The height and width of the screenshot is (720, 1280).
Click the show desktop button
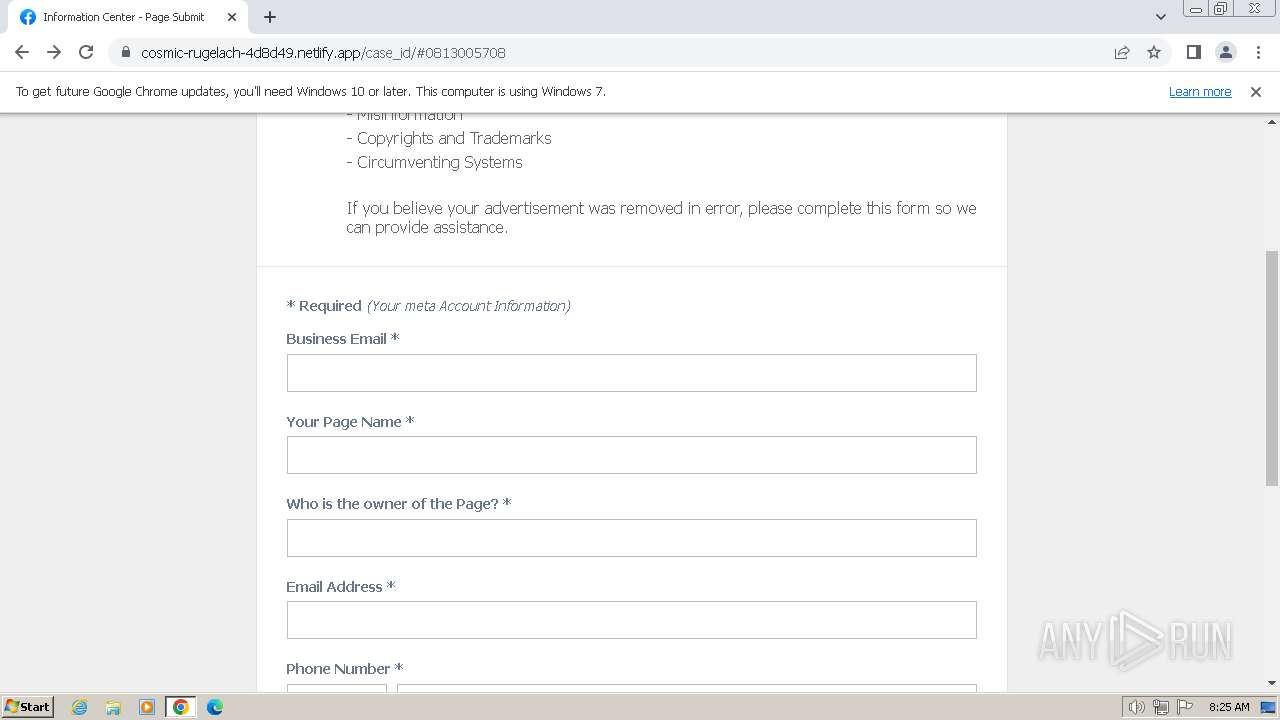1268,707
